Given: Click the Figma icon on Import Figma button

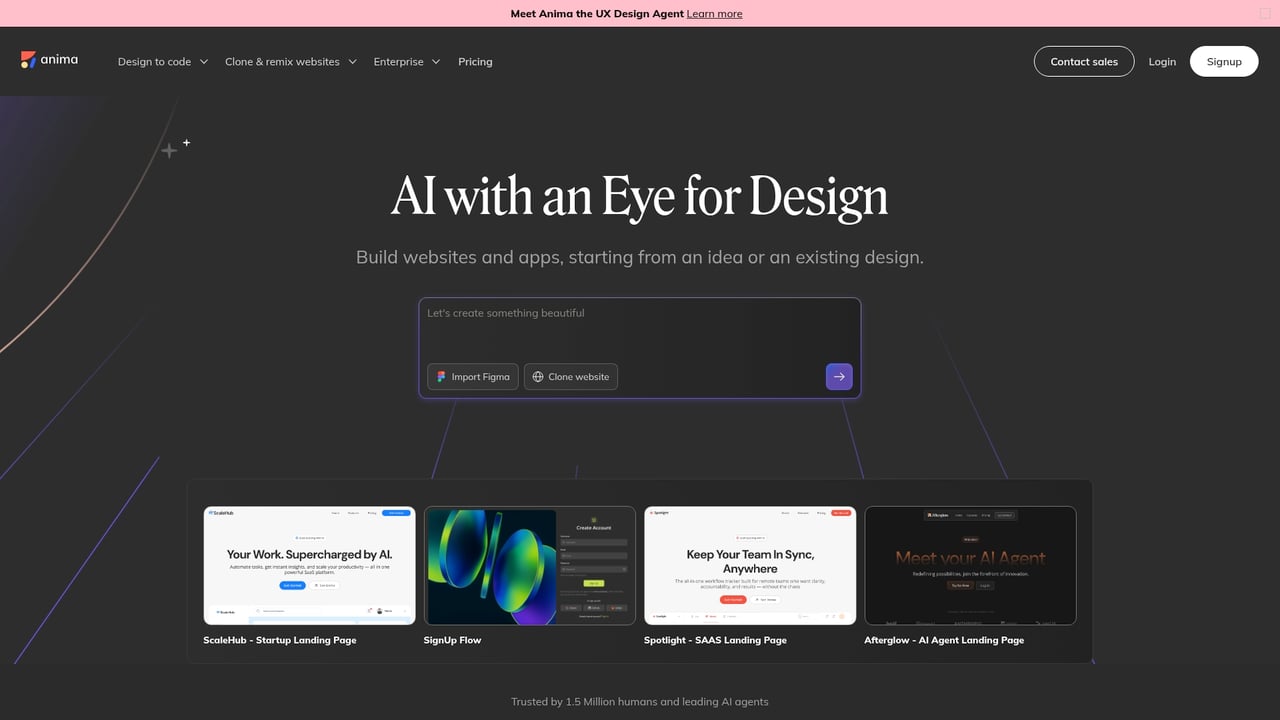Looking at the screenshot, I should click(x=440, y=376).
